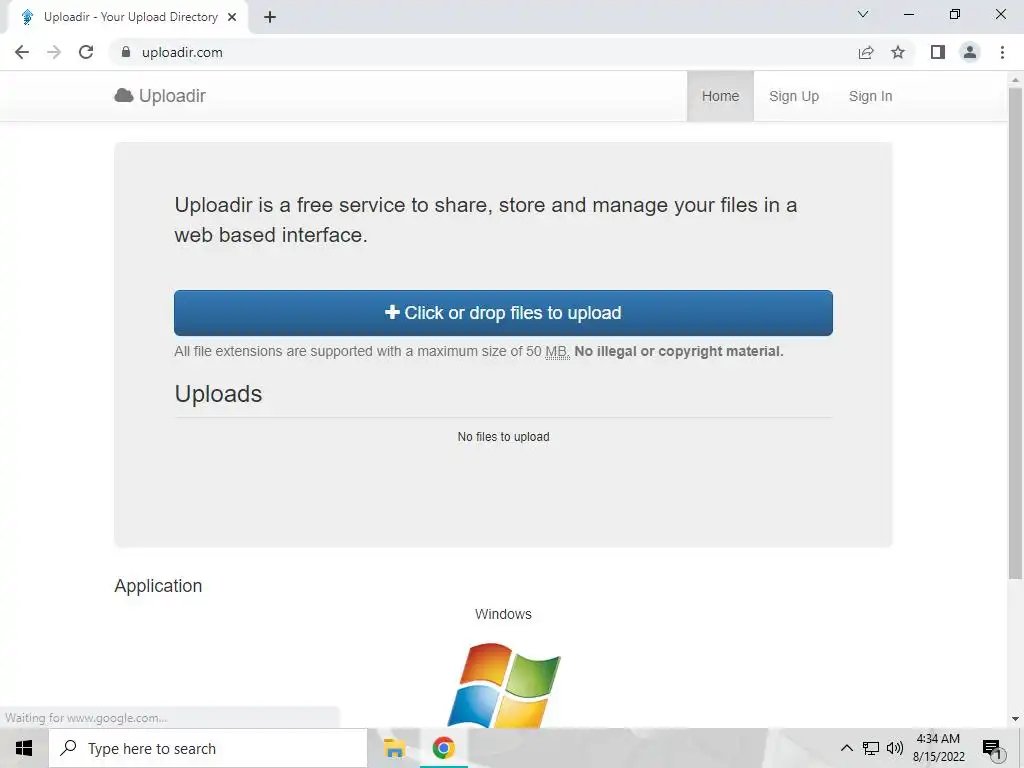The height and width of the screenshot is (768, 1024).
Task: Click scrollbar down arrow
Action: tap(1015, 720)
